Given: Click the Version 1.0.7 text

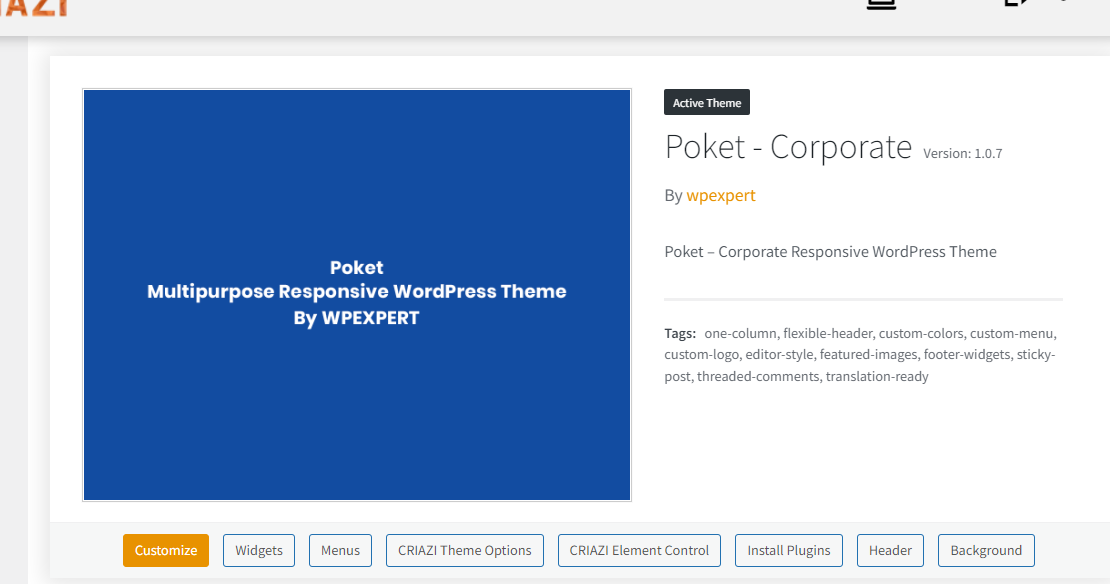Looking at the screenshot, I should click(x=962, y=154).
